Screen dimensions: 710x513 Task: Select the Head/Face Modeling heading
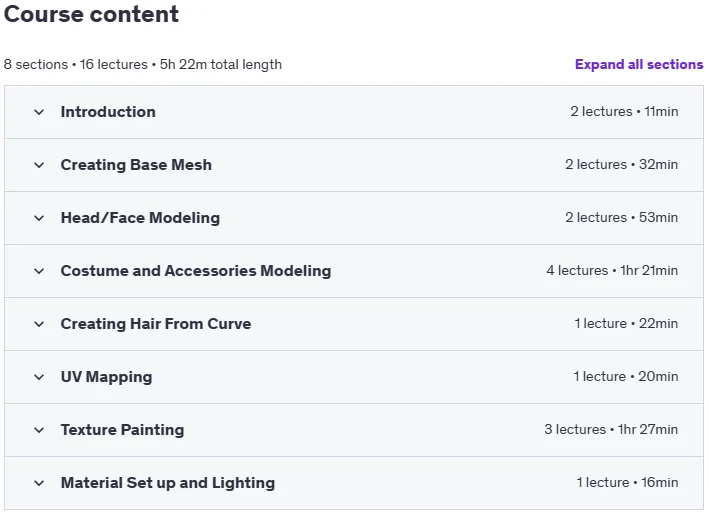click(x=140, y=218)
